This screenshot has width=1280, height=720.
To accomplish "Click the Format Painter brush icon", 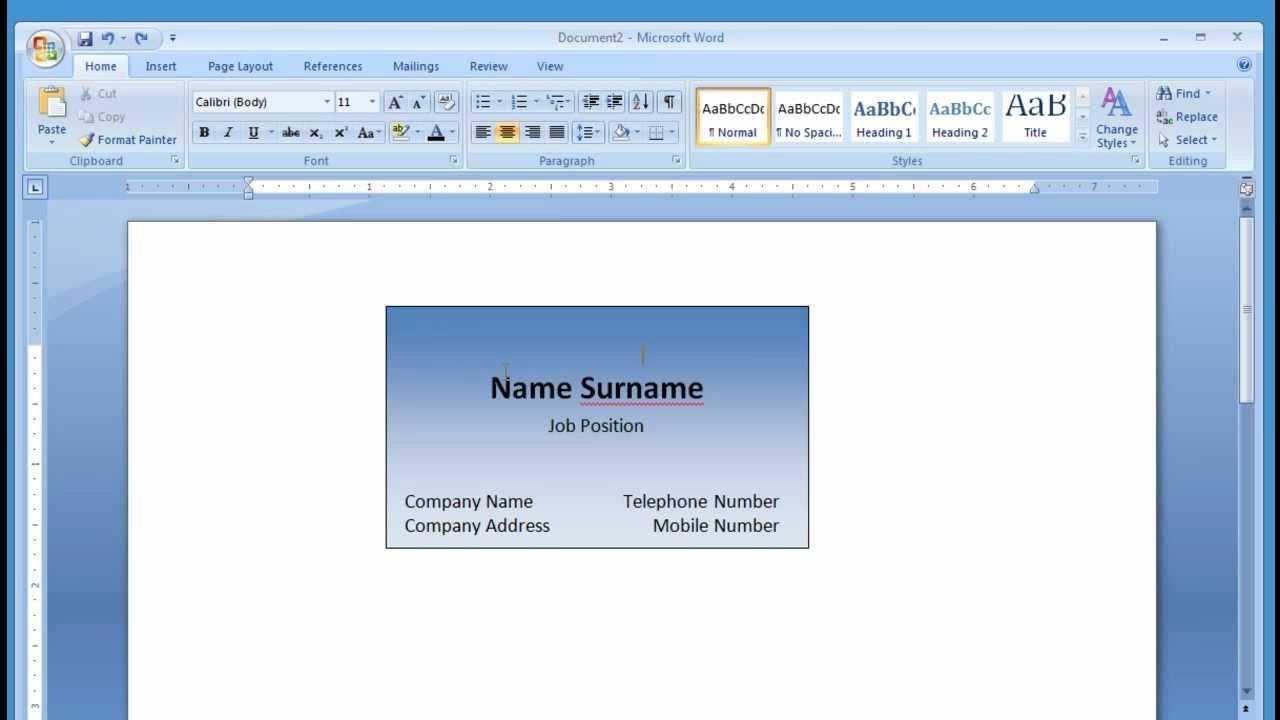I will click(86, 140).
